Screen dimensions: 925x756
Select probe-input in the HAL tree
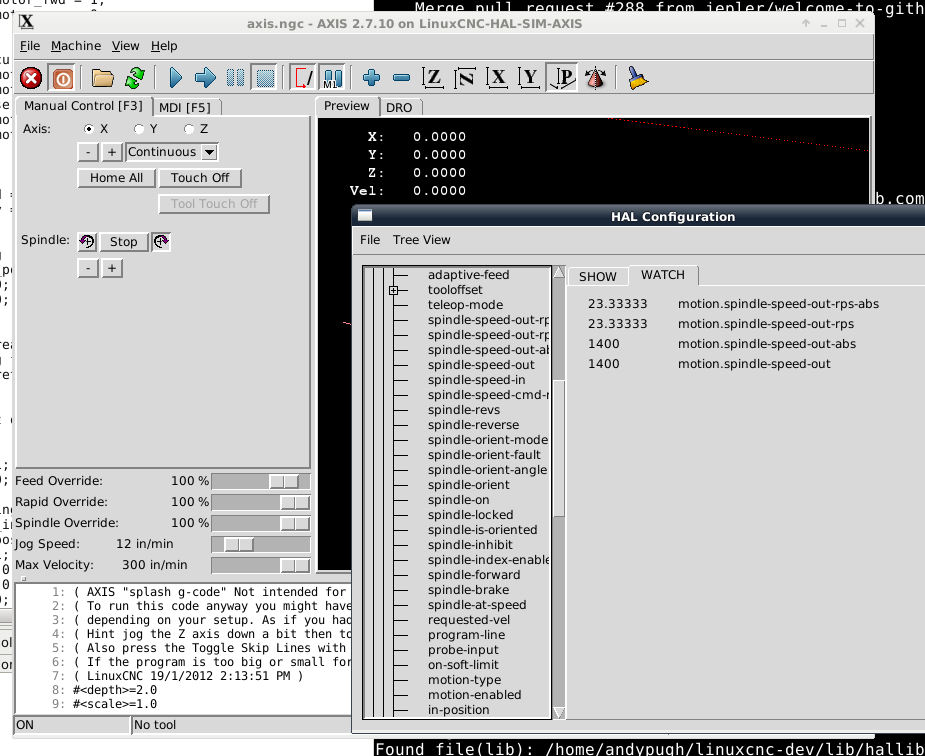[x=463, y=650]
